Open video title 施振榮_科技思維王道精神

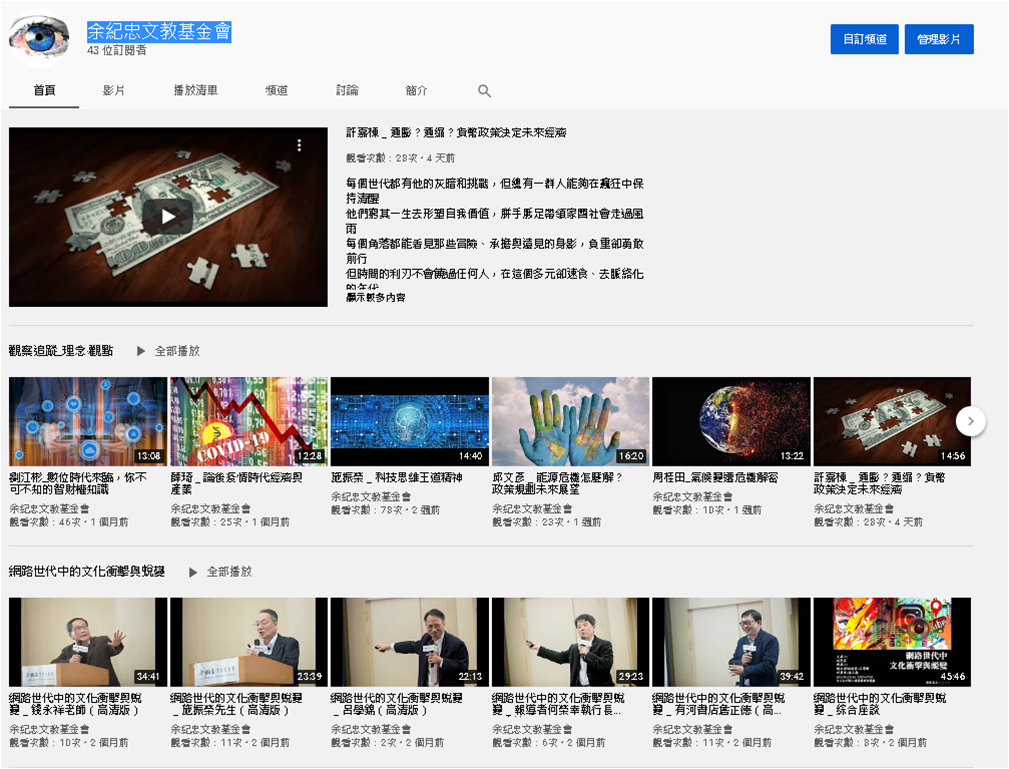point(397,477)
